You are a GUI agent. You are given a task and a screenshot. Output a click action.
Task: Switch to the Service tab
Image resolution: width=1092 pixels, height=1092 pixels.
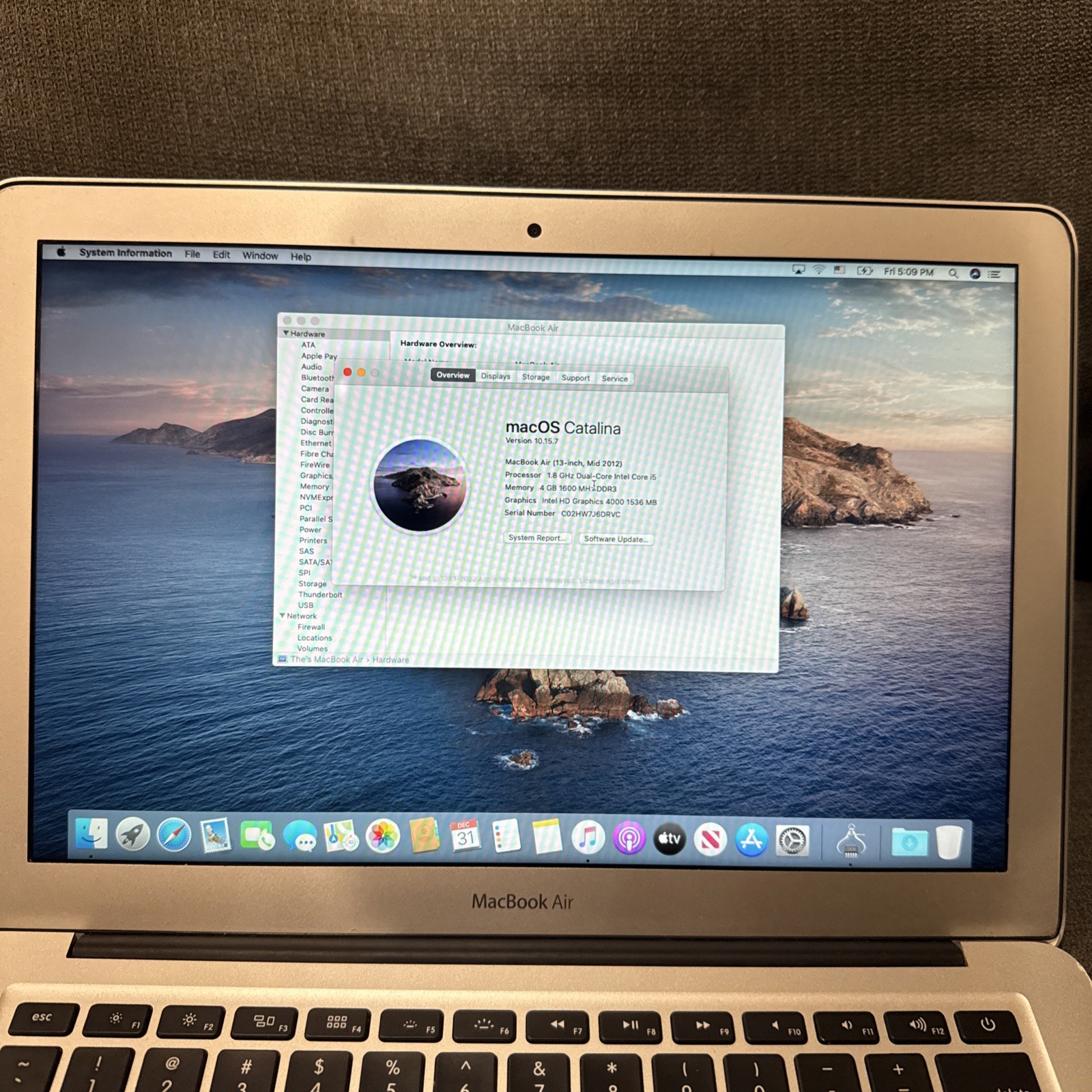coord(615,378)
